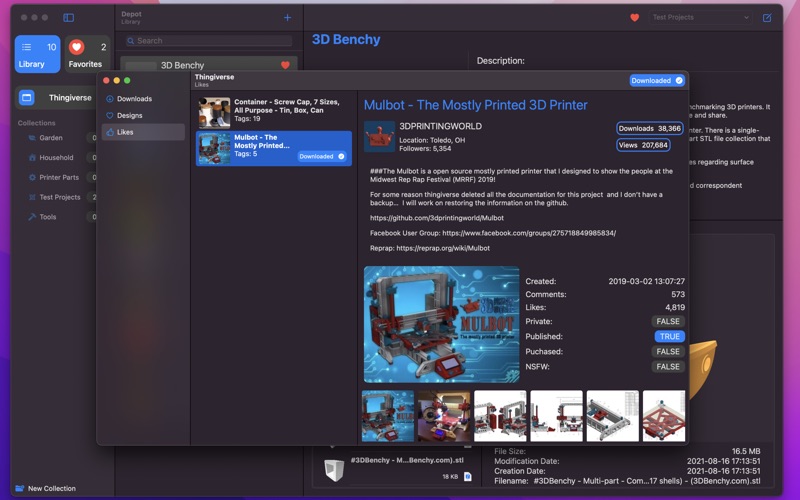This screenshot has width=800, height=500.
Task: Toggle heart on 3D Benchy list row
Action: (285, 65)
